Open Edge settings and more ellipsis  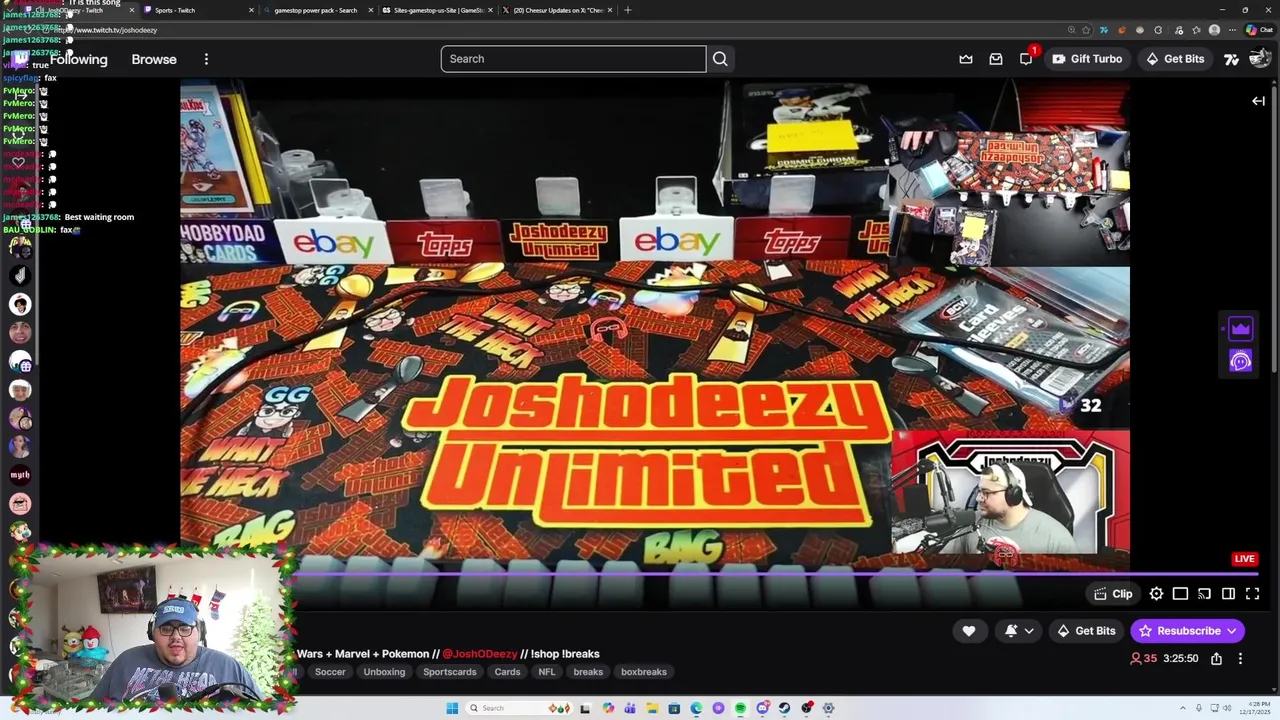click(1231, 30)
